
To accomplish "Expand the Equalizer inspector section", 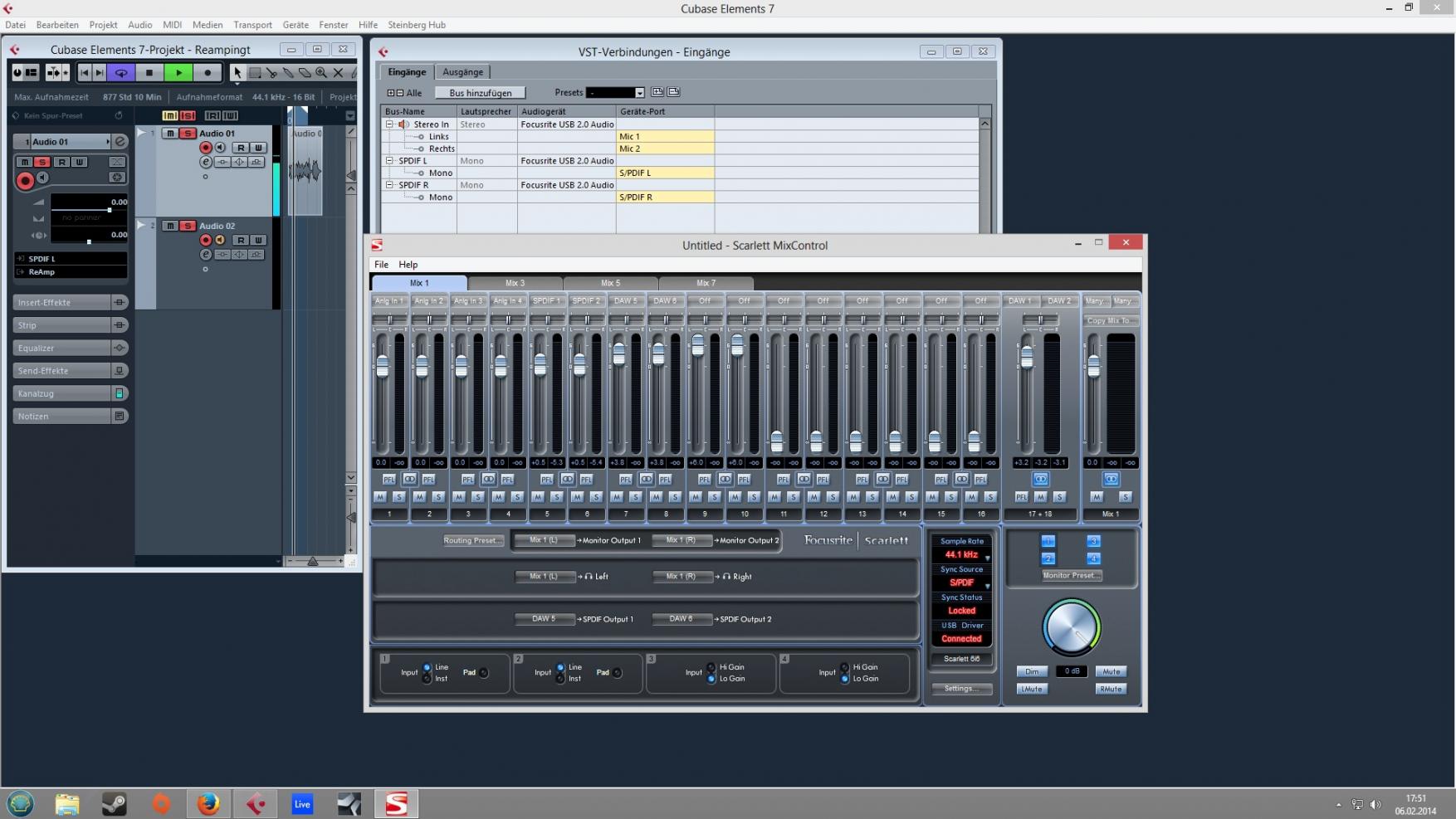I will pyautogui.click(x=70, y=348).
